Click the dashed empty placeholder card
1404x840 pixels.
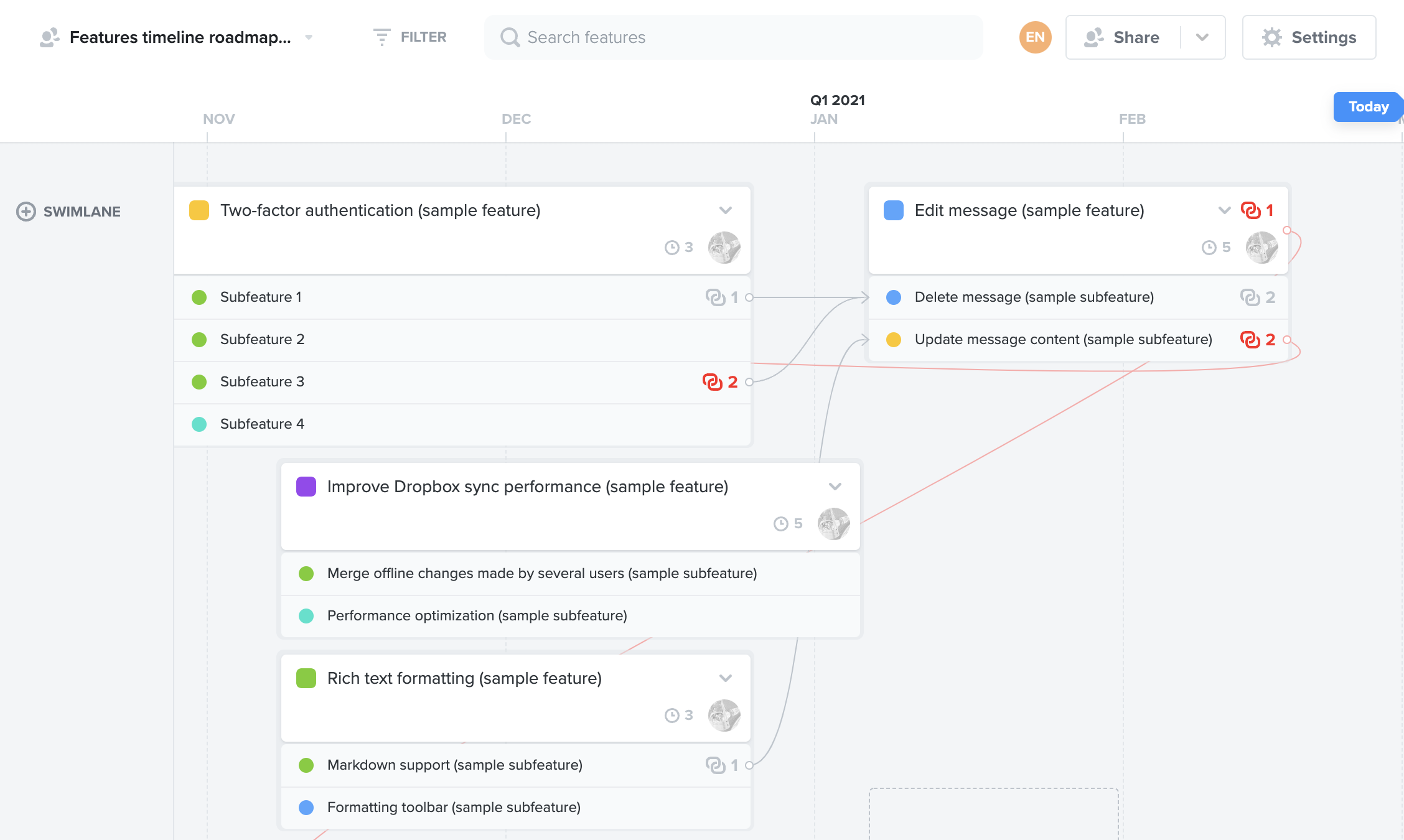(994, 814)
